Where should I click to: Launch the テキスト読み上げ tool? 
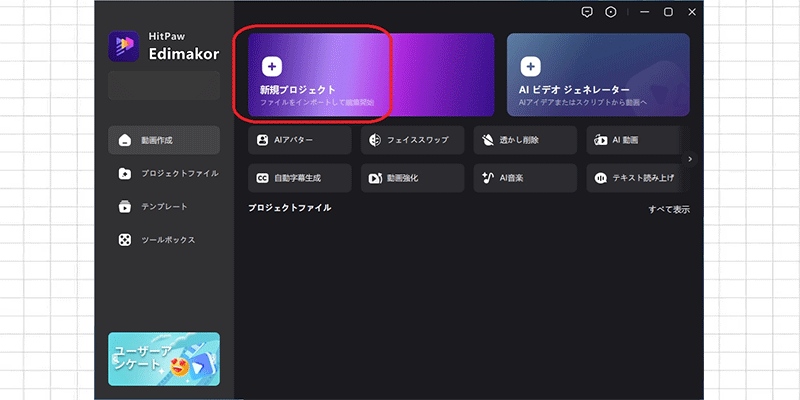pyautogui.click(x=638, y=178)
